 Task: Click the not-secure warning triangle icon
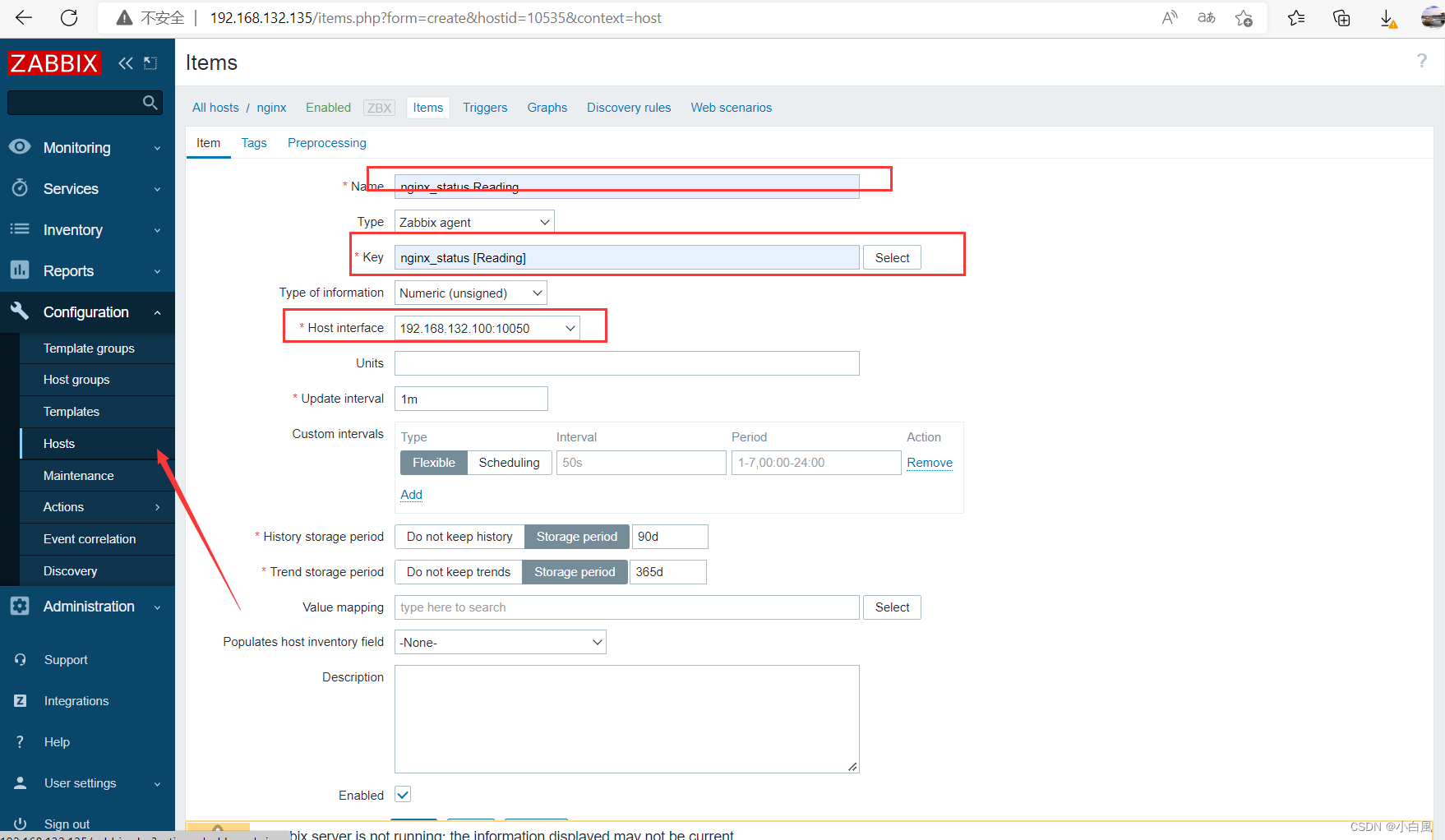[x=124, y=18]
